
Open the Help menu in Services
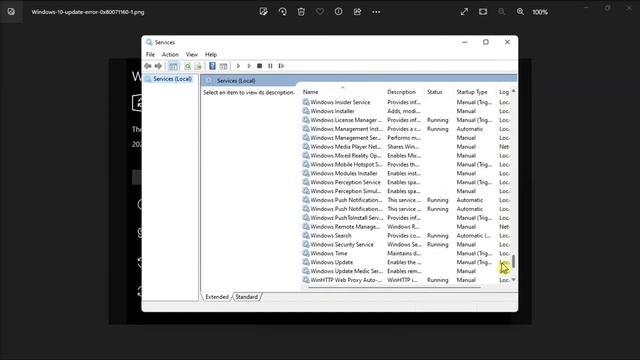211,54
